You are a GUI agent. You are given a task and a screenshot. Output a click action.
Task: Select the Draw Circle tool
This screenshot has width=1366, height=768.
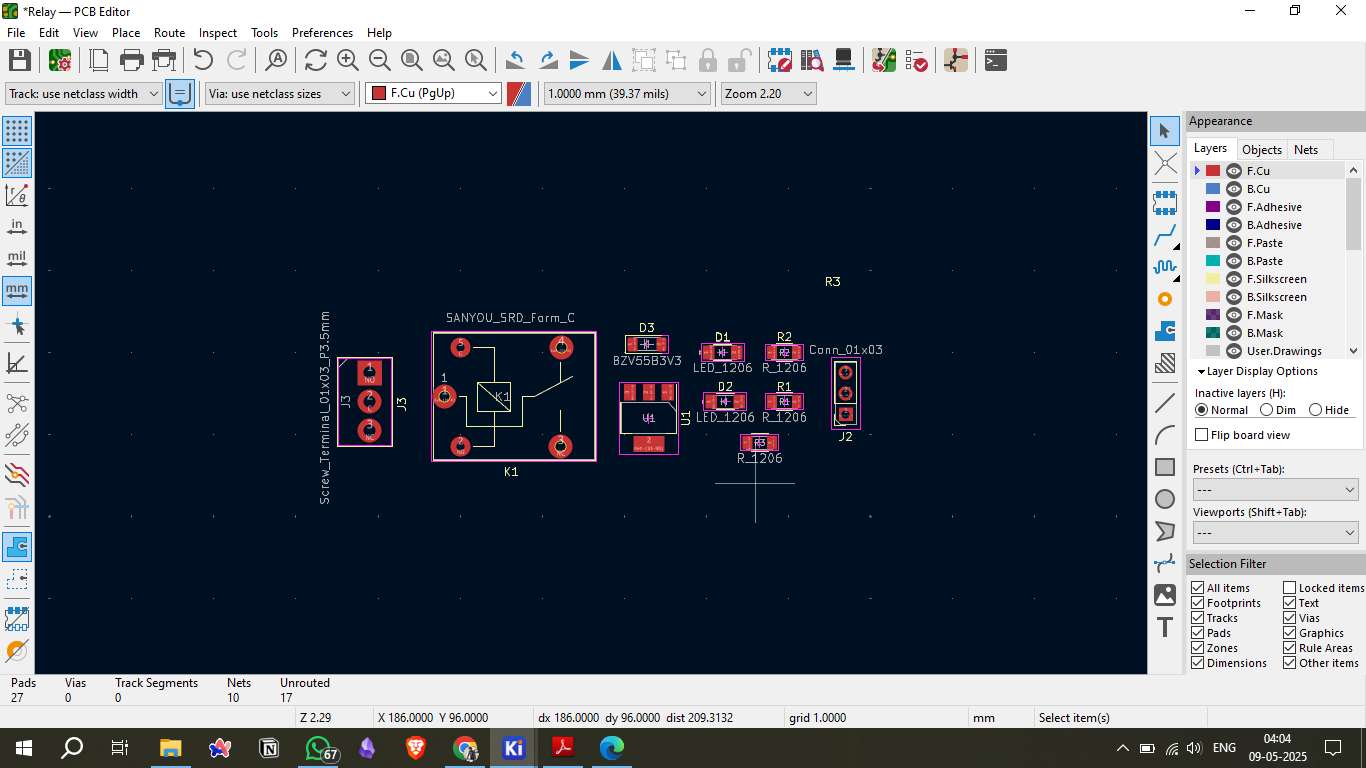point(1165,499)
